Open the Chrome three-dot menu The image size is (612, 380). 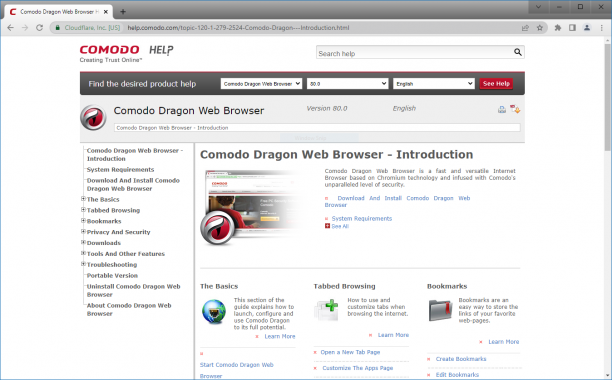pos(601,28)
